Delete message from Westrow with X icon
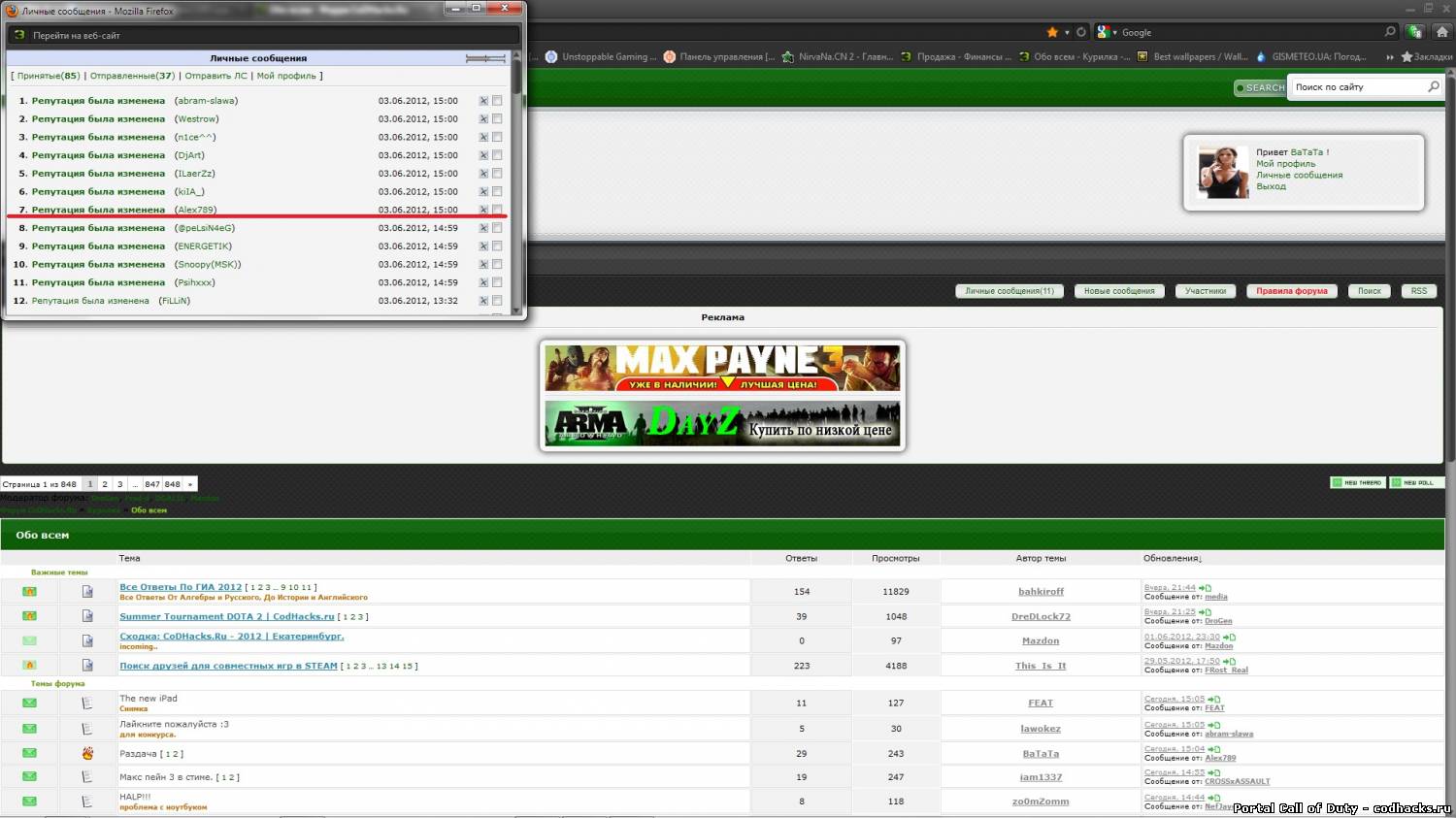The width and height of the screenshot is (1456, 818). click(x=483, y=119)
